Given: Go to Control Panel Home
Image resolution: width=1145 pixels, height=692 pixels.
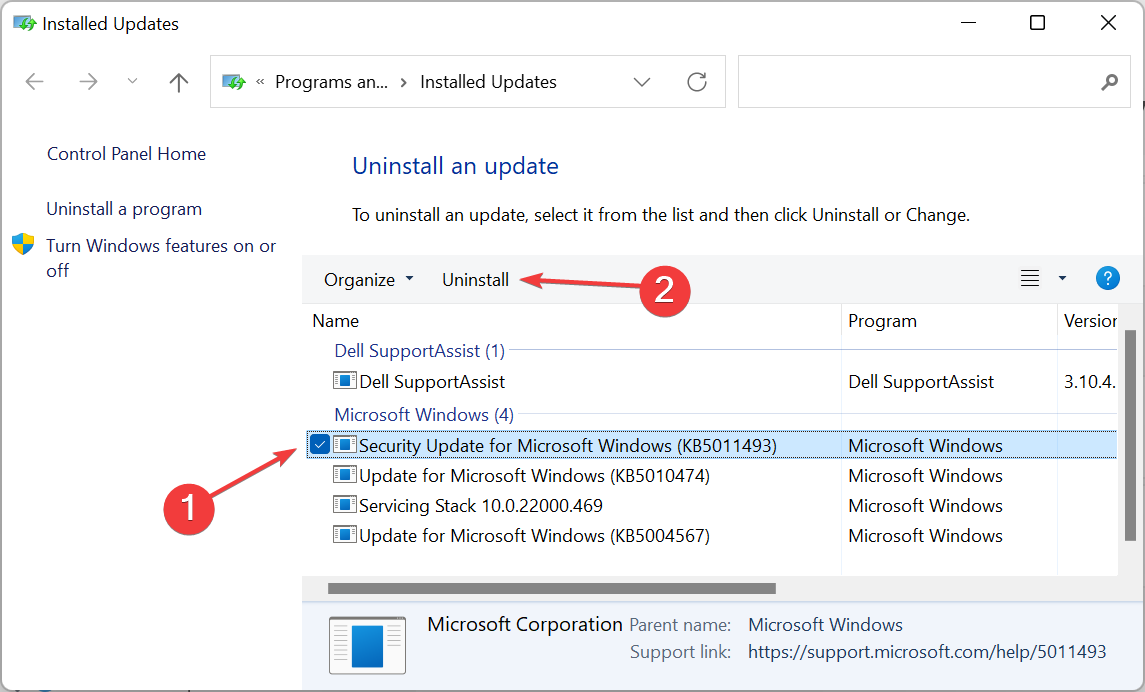Looking at the screenshot, I should [125, 153].
